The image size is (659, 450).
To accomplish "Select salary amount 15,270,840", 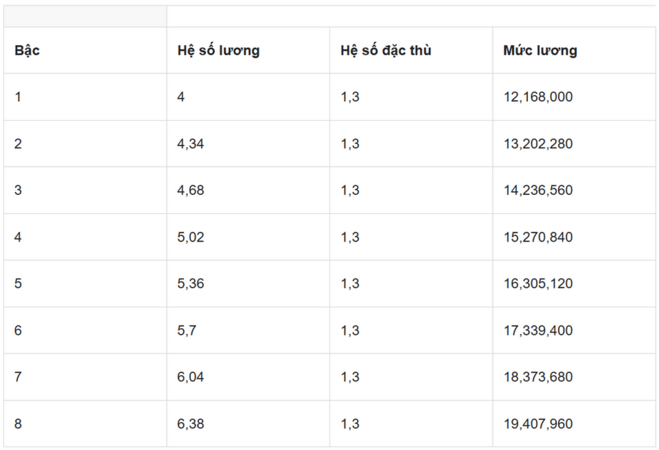I will click(574, 237).
